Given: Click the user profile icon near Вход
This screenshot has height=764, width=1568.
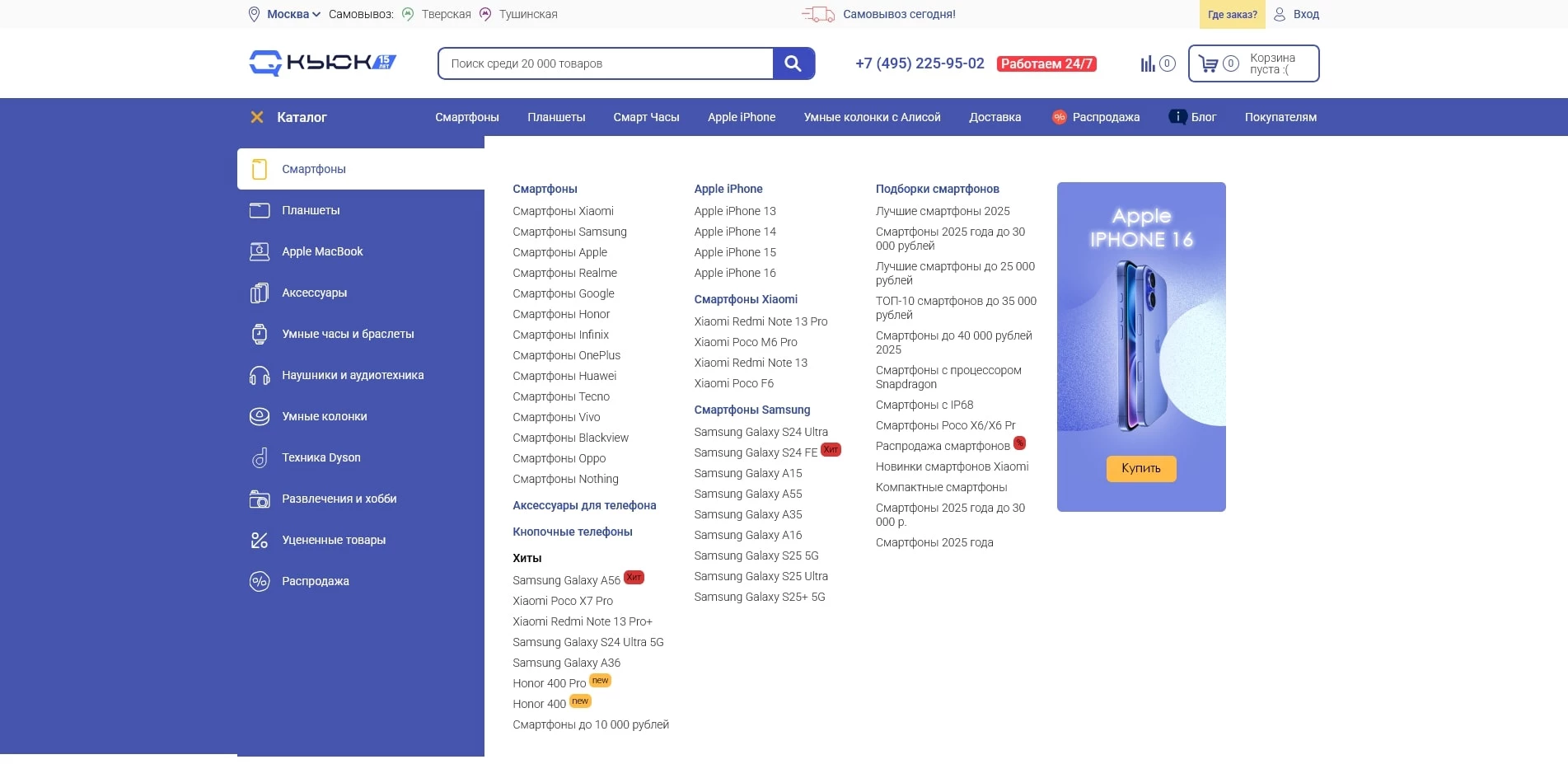Looking at the screenshot, I should (x=1280, y=14).
